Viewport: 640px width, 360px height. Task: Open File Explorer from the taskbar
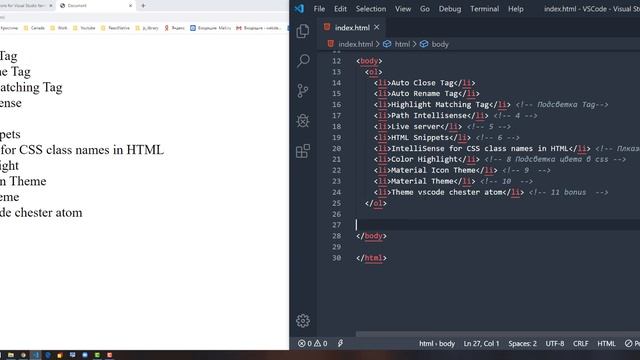[x=11, y=355]
